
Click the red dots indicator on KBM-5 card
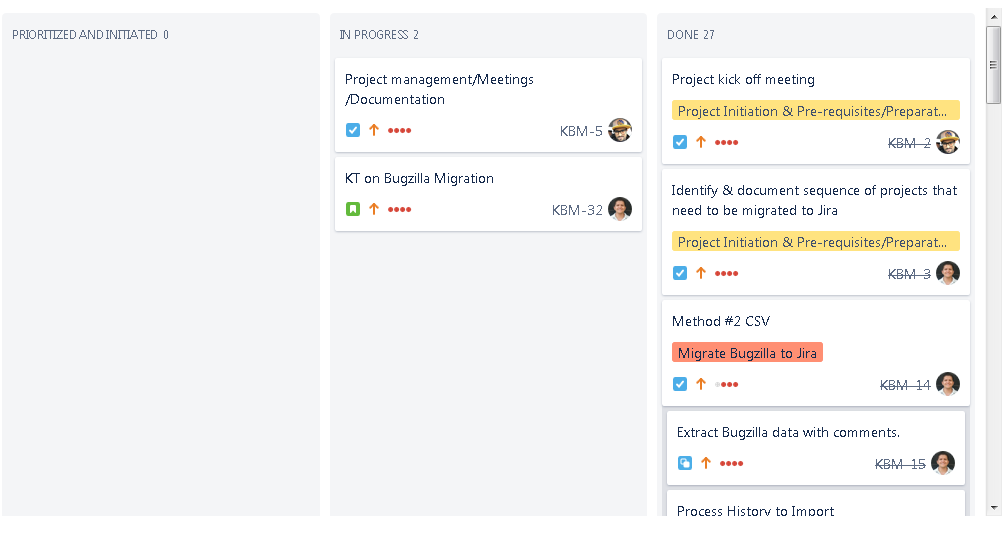[x=400, y=131]
